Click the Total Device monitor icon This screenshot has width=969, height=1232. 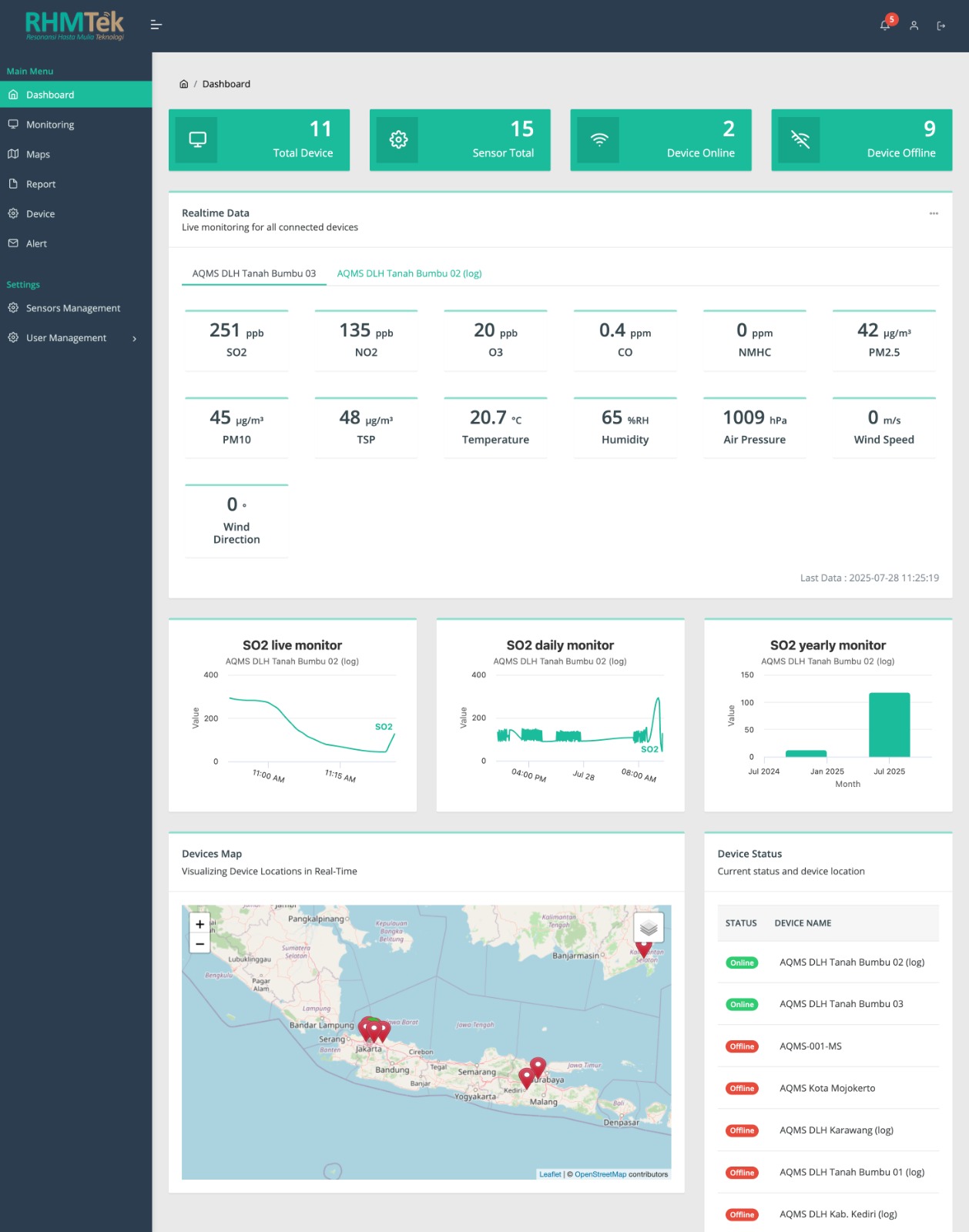(x=197, y=139)
